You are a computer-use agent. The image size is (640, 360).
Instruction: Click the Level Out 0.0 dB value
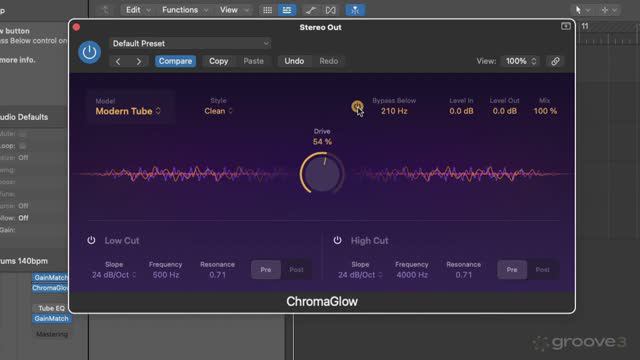tap(504, 111)
